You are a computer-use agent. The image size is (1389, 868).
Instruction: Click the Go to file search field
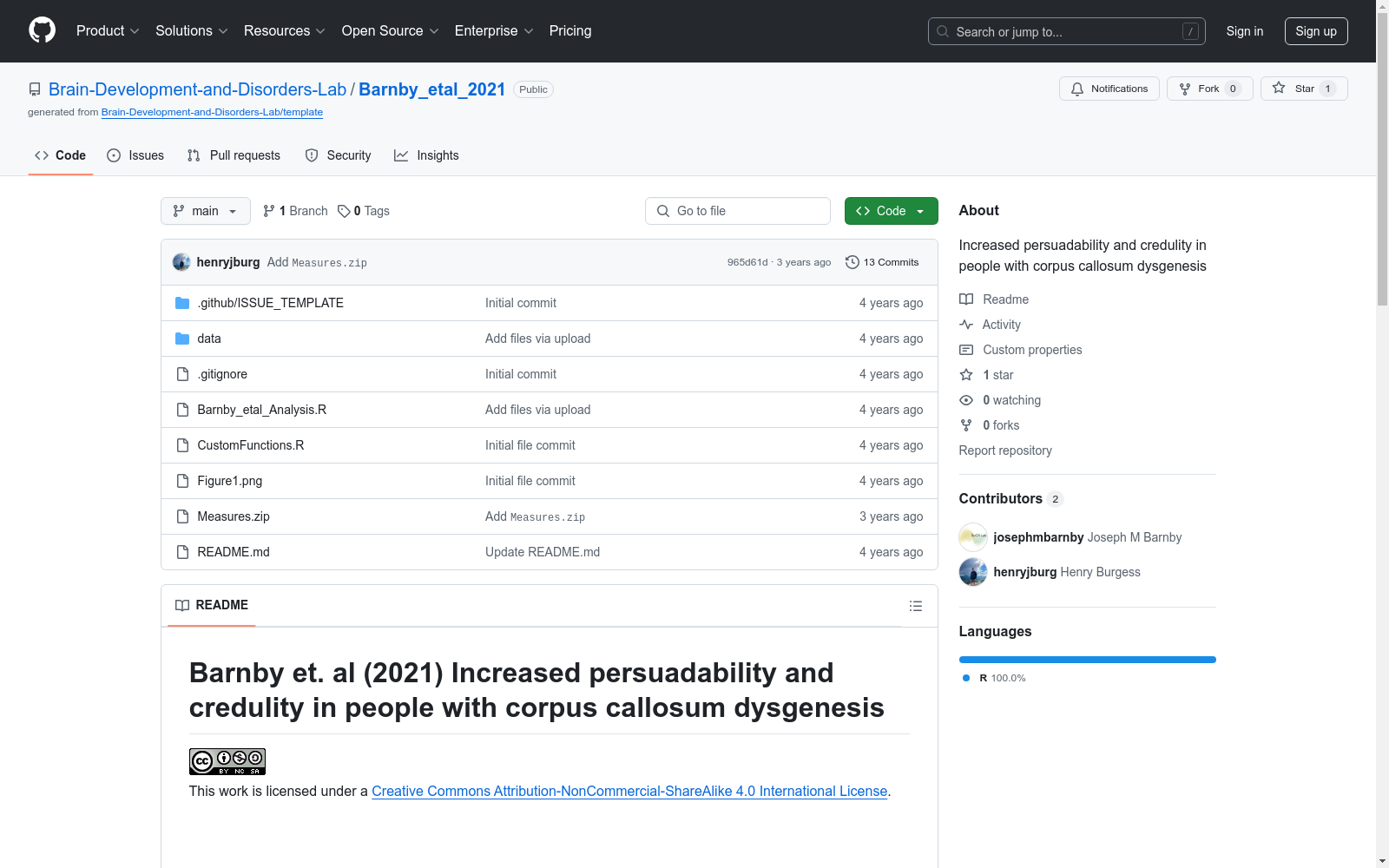click(x=738, y=211)
